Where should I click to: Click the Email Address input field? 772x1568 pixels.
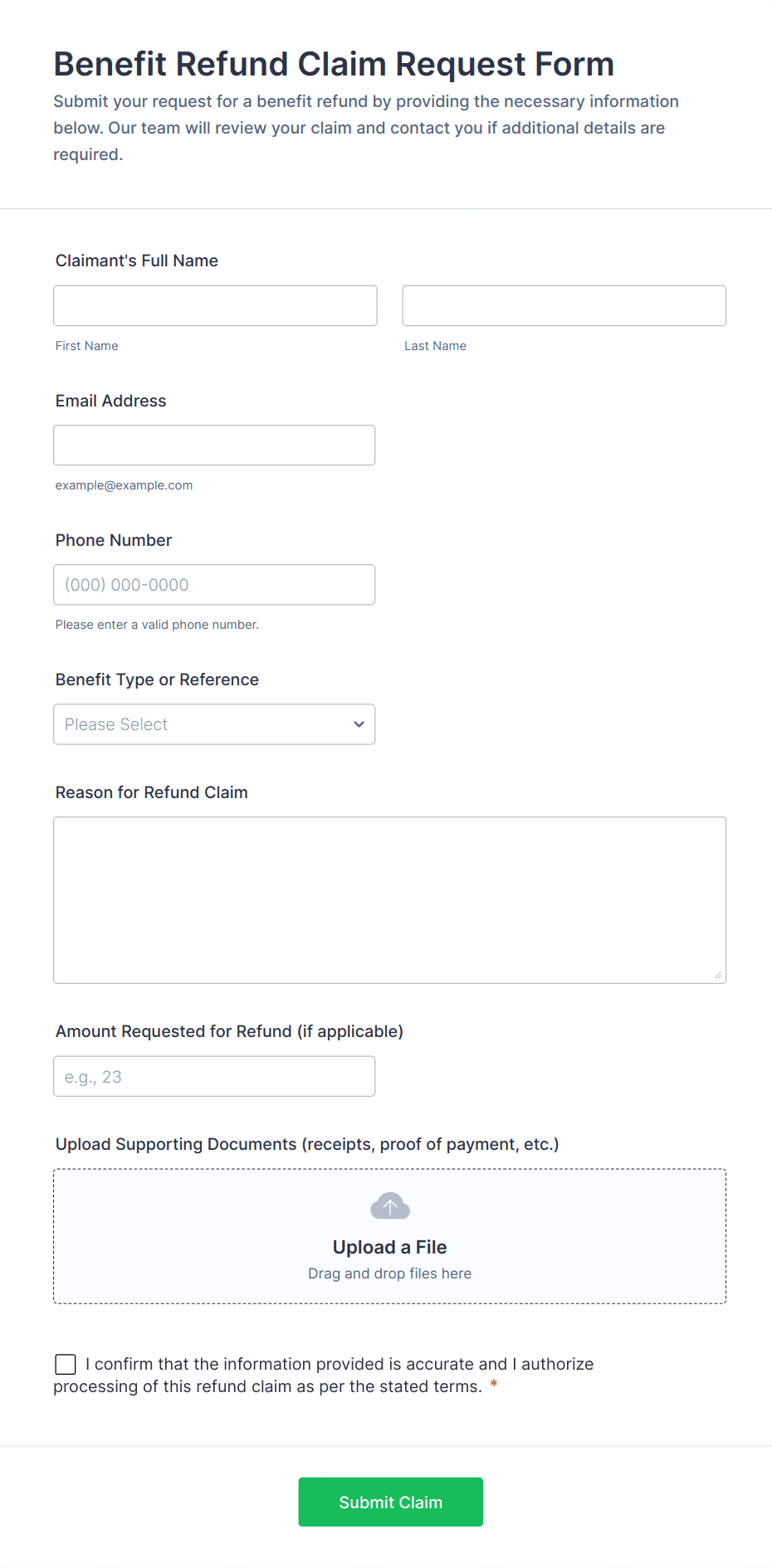pyautogui.click(x=214, y=446)
